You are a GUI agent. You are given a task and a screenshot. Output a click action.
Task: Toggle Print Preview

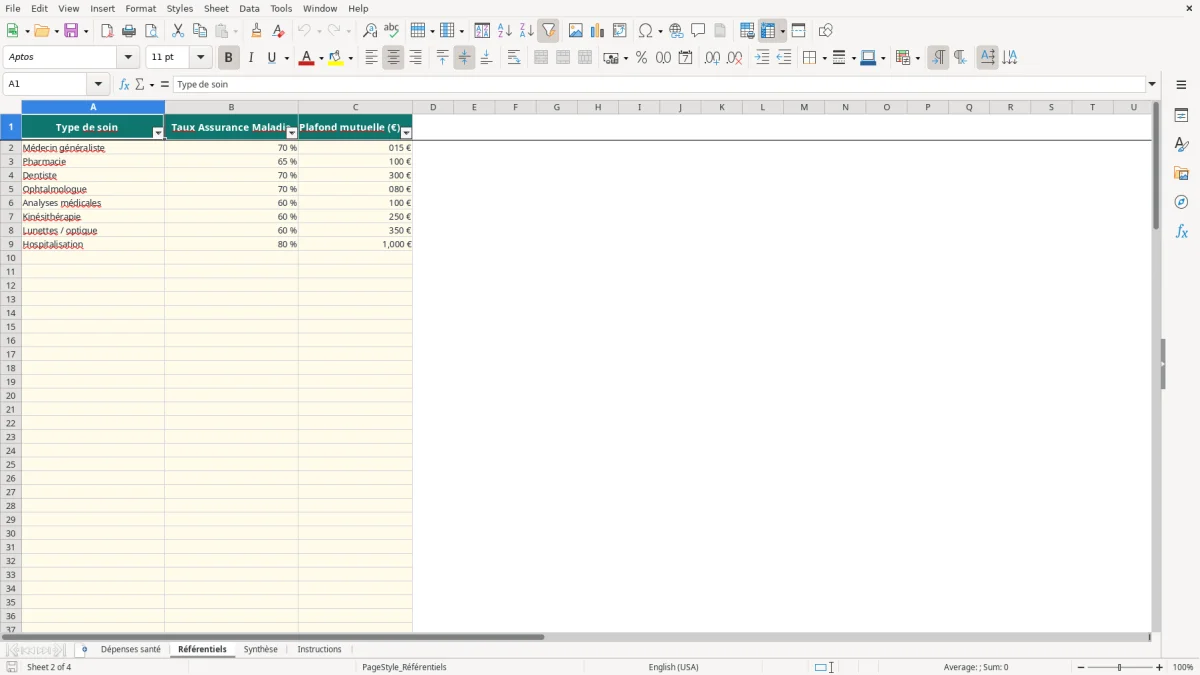(x=151, y=31)
